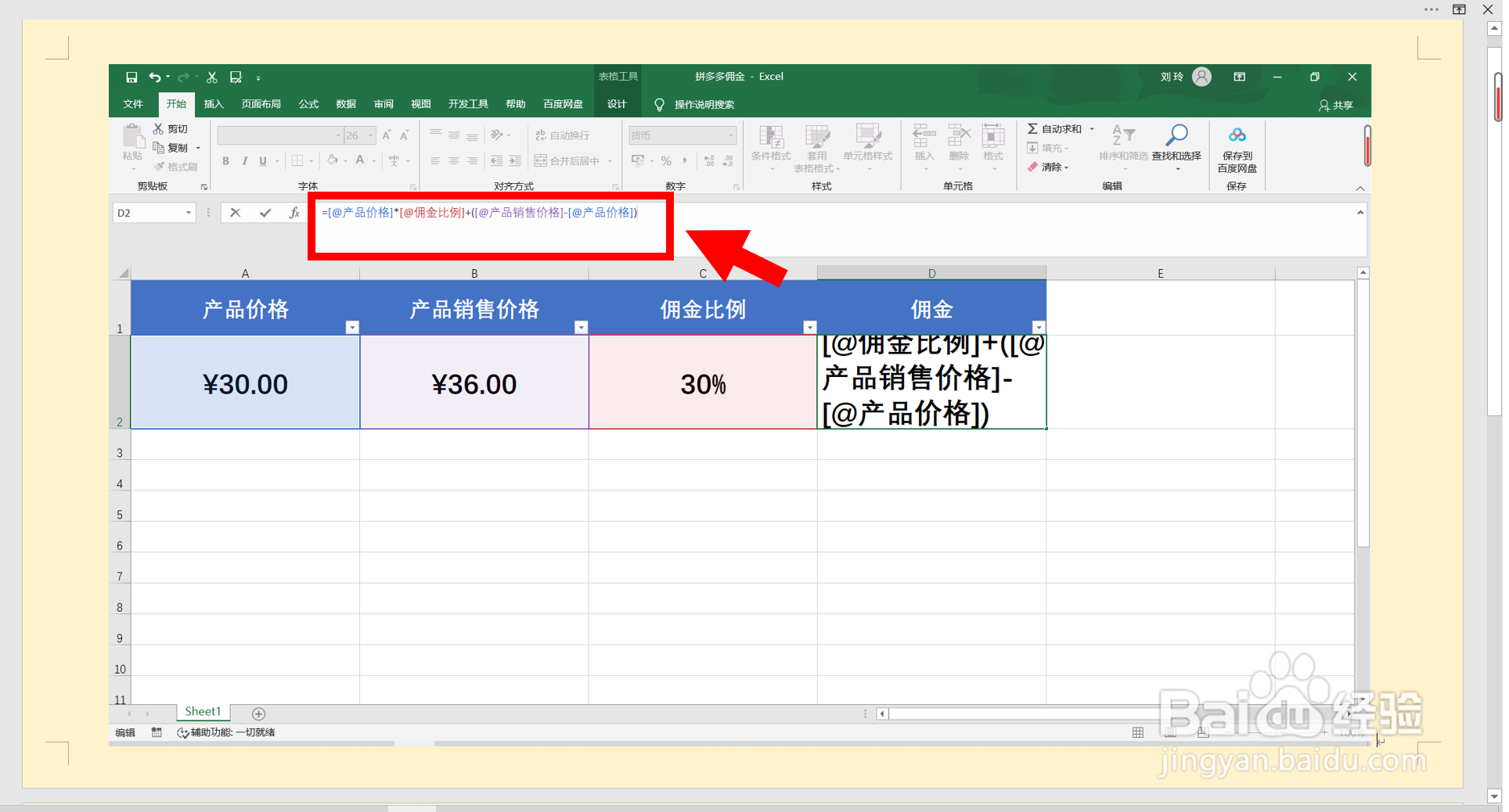Open filter dropdown for 佣金比例 column
This screenshot has height=812, width=1509.
810,327
